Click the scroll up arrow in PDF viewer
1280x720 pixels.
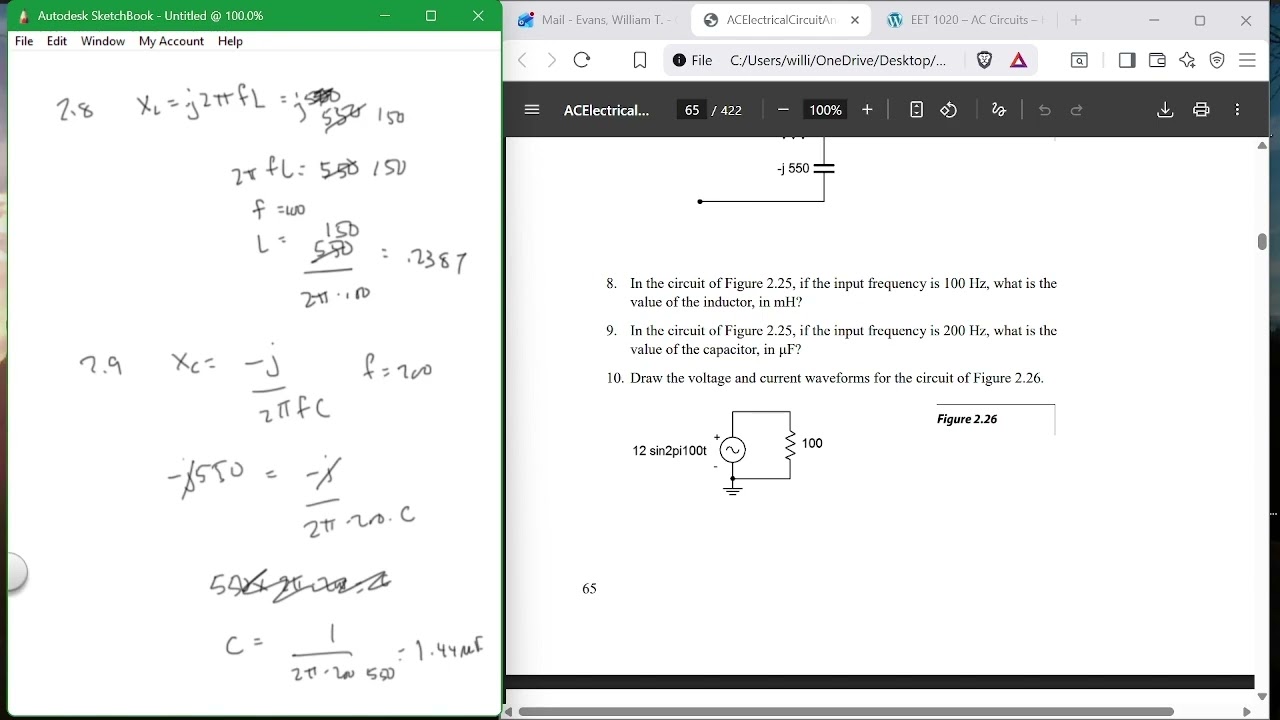coord(1262,146)
